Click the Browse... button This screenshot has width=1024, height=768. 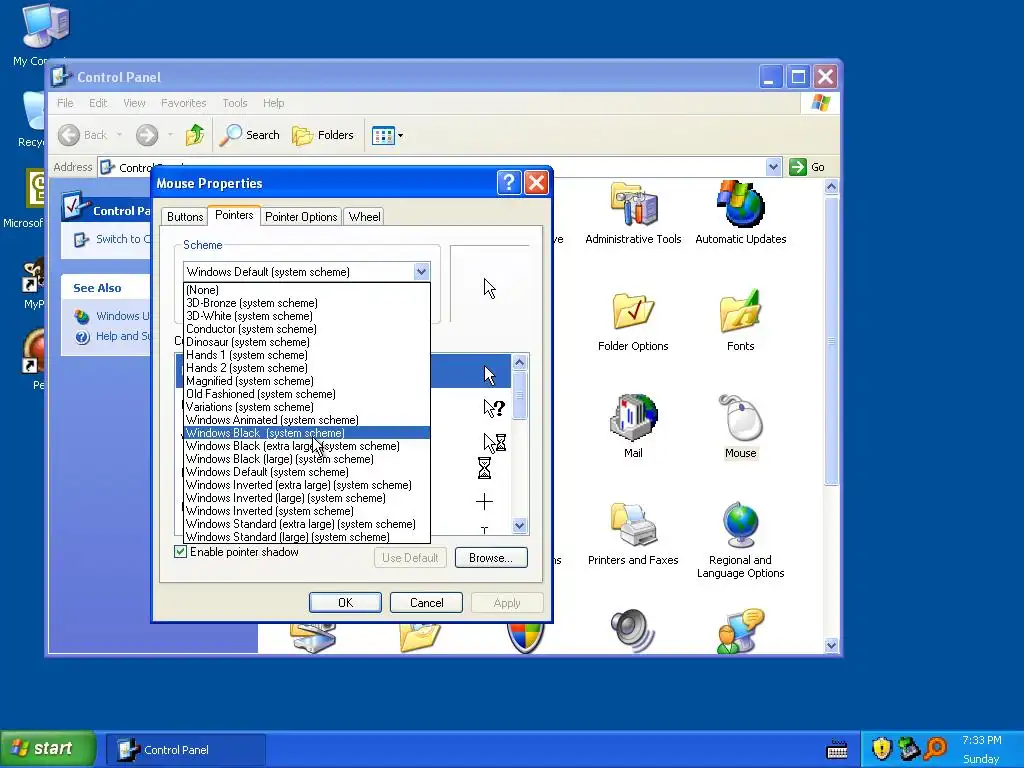[x=491, y=558]
